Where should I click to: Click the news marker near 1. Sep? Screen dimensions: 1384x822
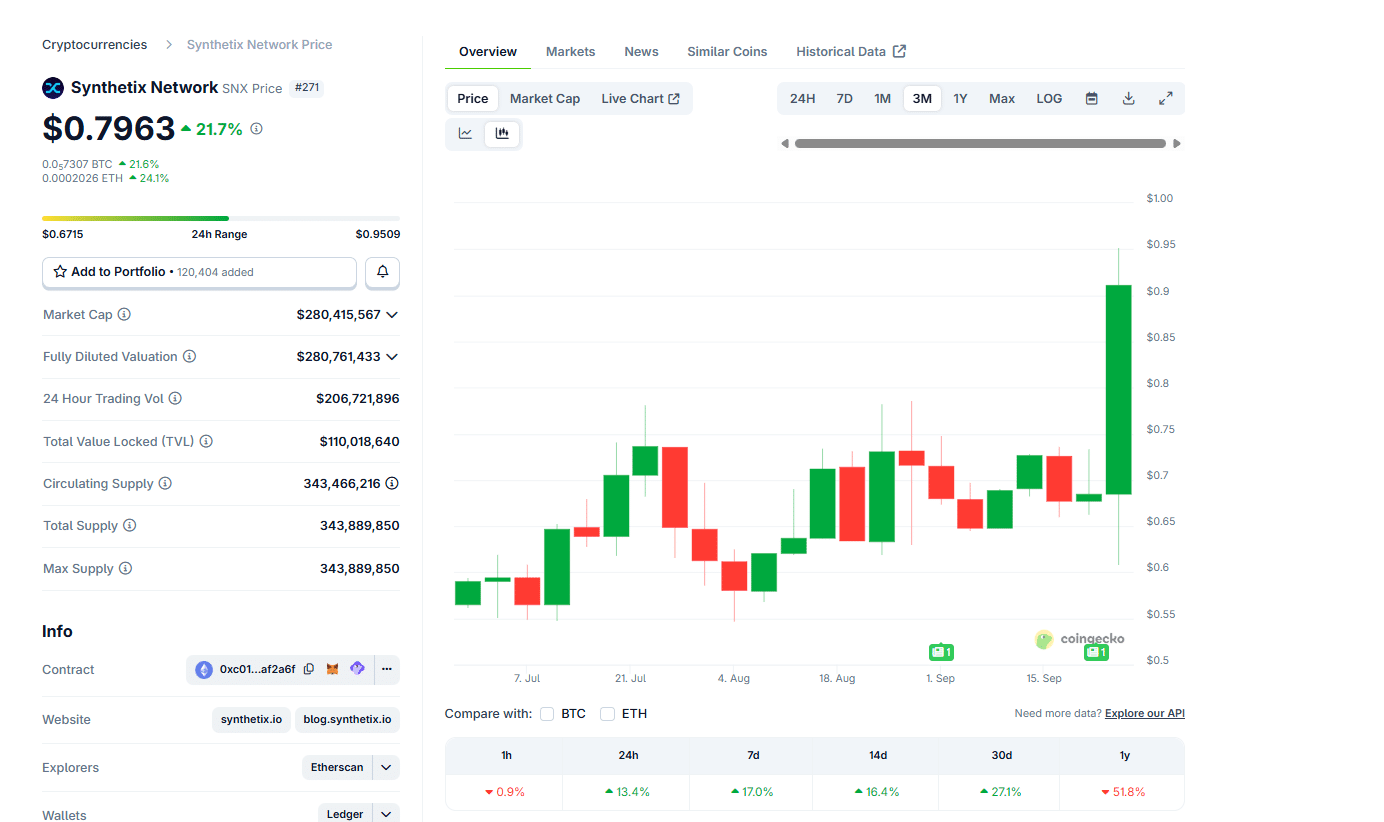click(x=941, y=652)
